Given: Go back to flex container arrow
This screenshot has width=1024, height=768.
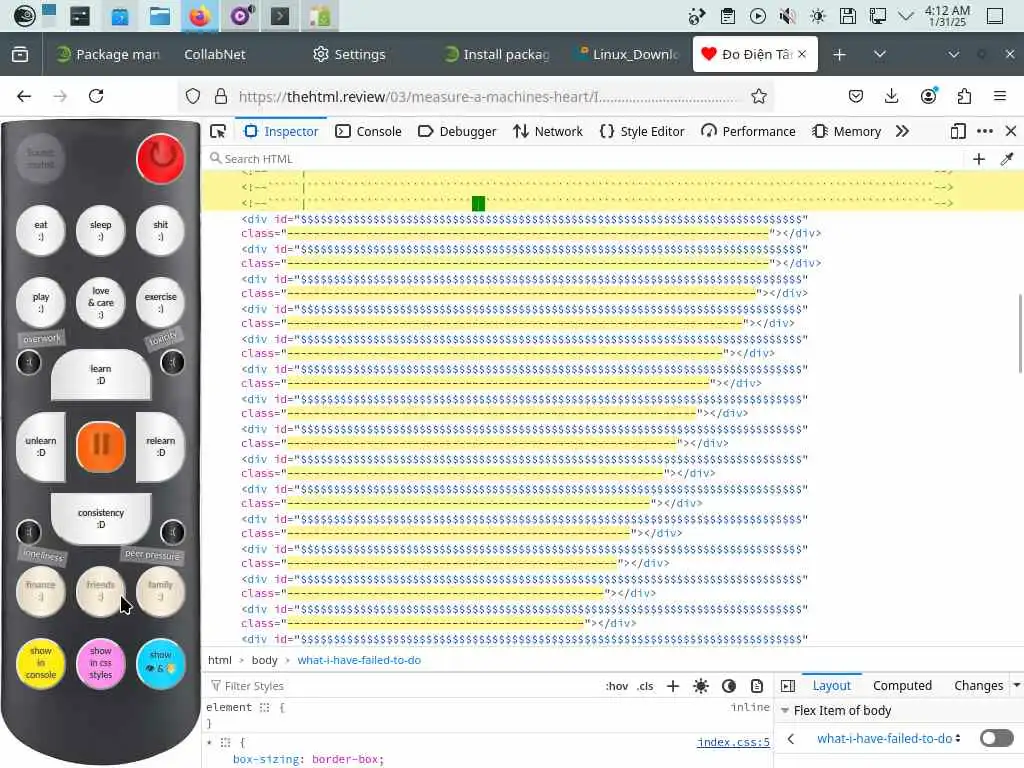Looking at the screenshot, I should (791, 739).
